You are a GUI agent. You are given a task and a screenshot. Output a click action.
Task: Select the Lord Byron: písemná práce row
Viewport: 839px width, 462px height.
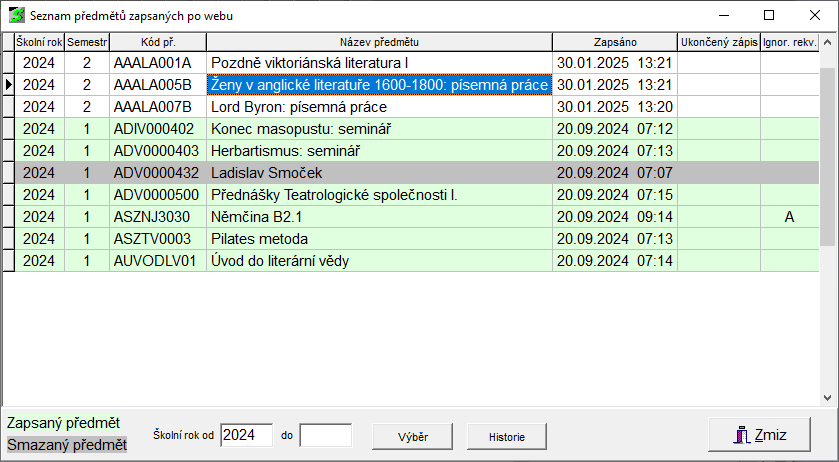click(x=379, y=107)
